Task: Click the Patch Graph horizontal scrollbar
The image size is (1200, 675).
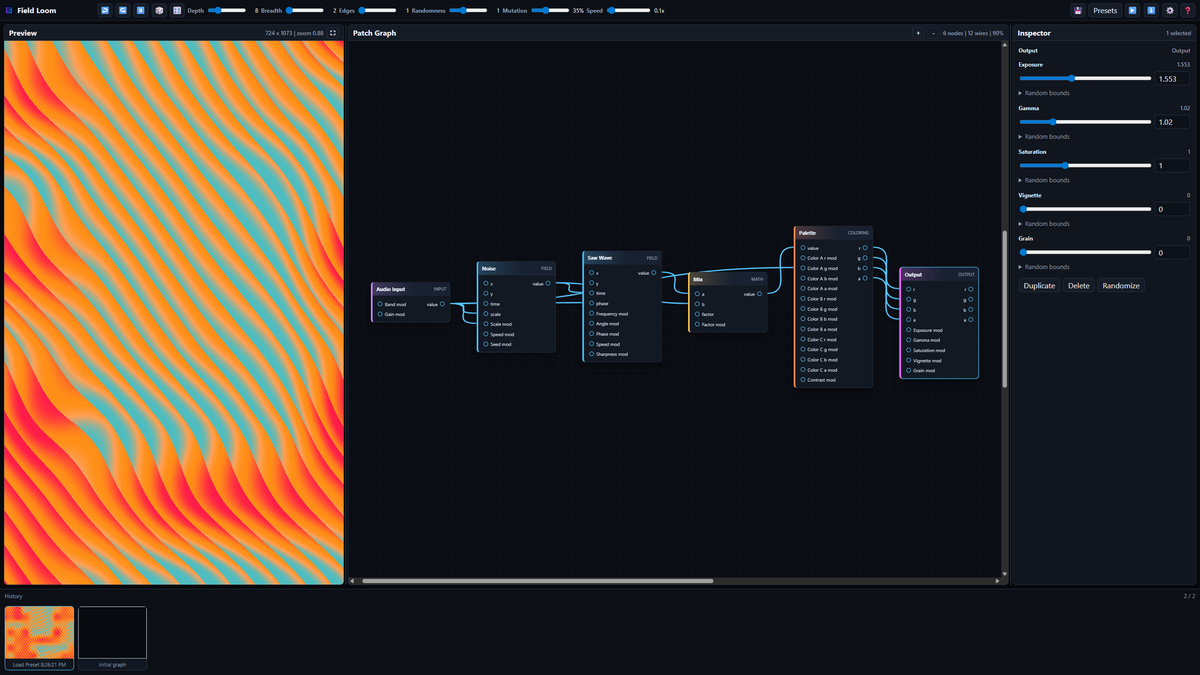Action: pos(537,580)
